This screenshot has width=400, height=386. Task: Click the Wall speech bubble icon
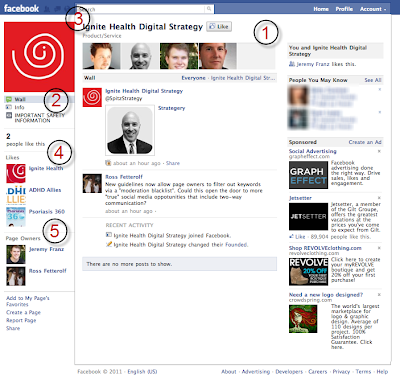pyautogui.click(x=9, y=99)
